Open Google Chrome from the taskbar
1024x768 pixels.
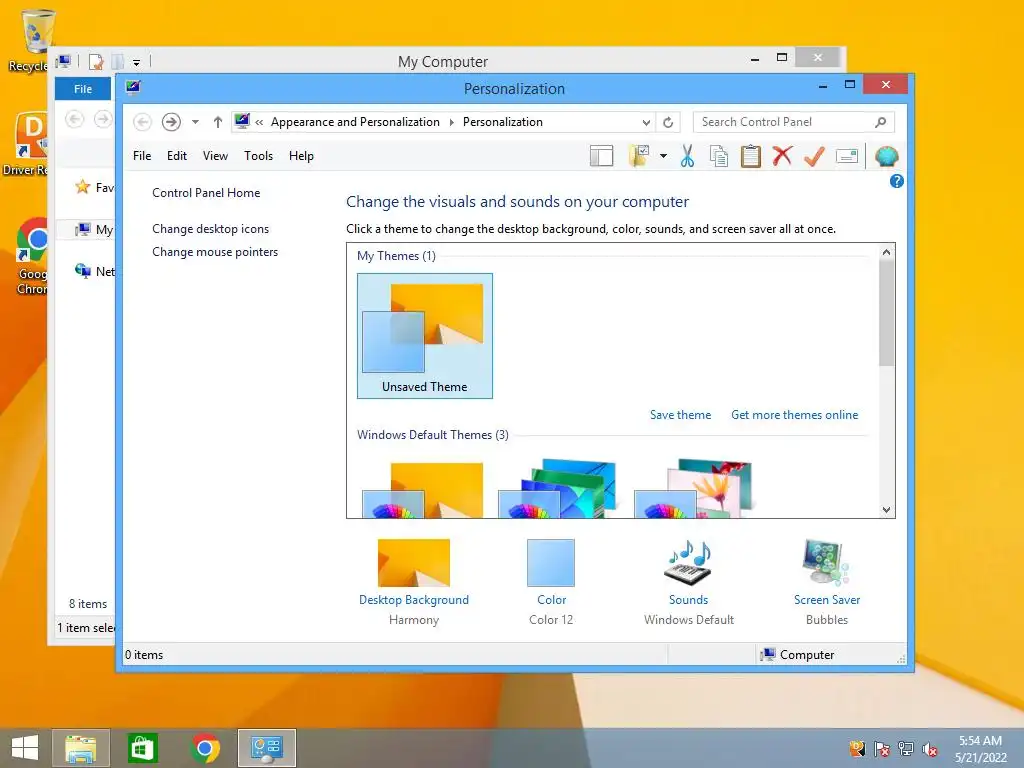(205, 748)
